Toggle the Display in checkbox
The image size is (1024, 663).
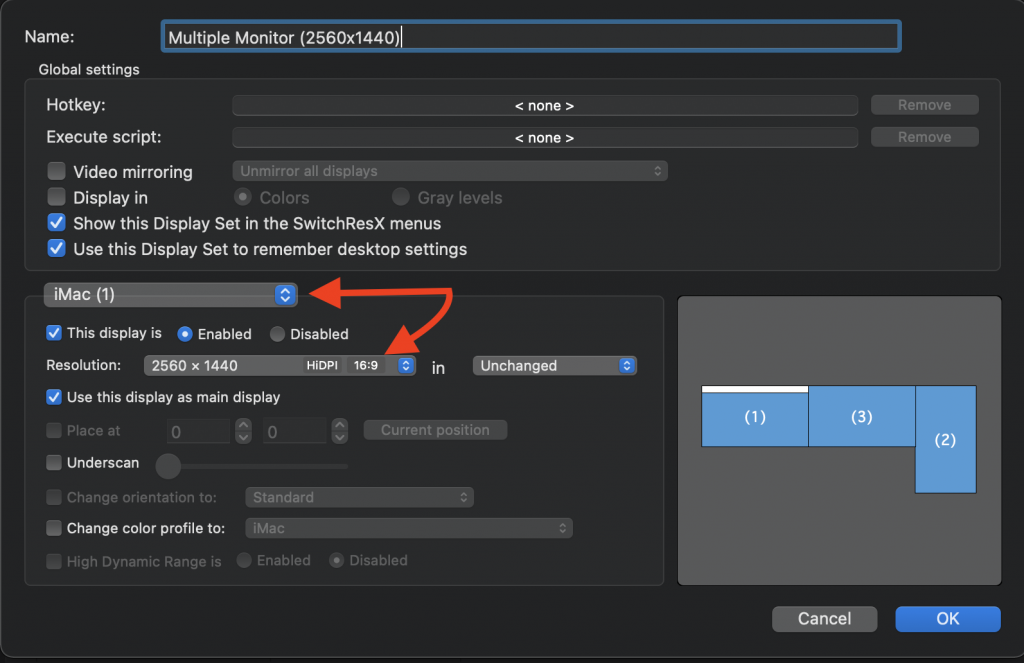pyautogui.click(x=57, y=197)
